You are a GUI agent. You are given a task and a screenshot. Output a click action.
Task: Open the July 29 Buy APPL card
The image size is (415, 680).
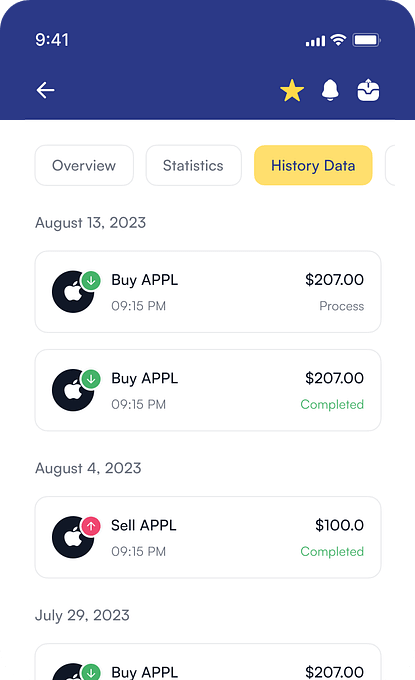click(x=208, y=662)
